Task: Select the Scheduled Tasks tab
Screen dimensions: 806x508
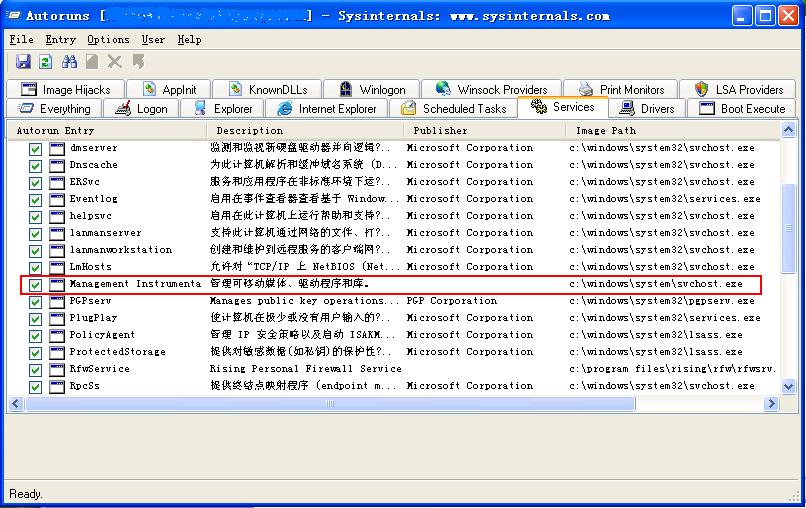Action: coord(454,108)
